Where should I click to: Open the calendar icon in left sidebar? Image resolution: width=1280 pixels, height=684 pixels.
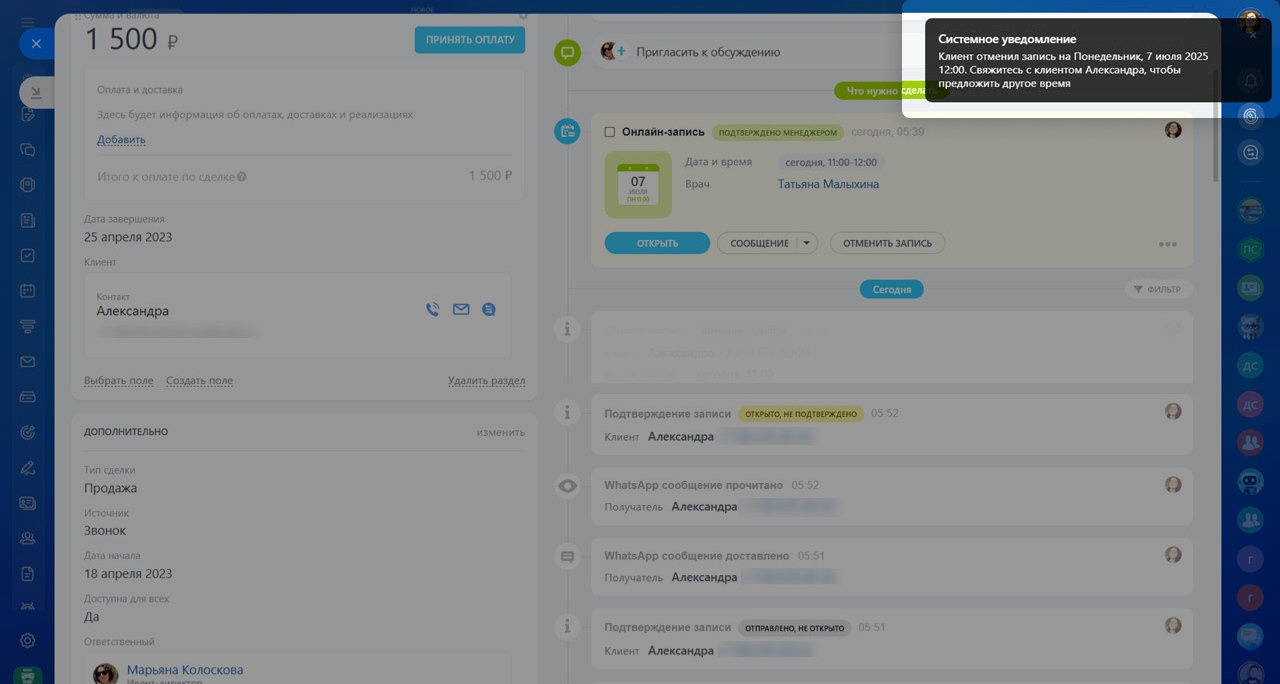point(28,291)
